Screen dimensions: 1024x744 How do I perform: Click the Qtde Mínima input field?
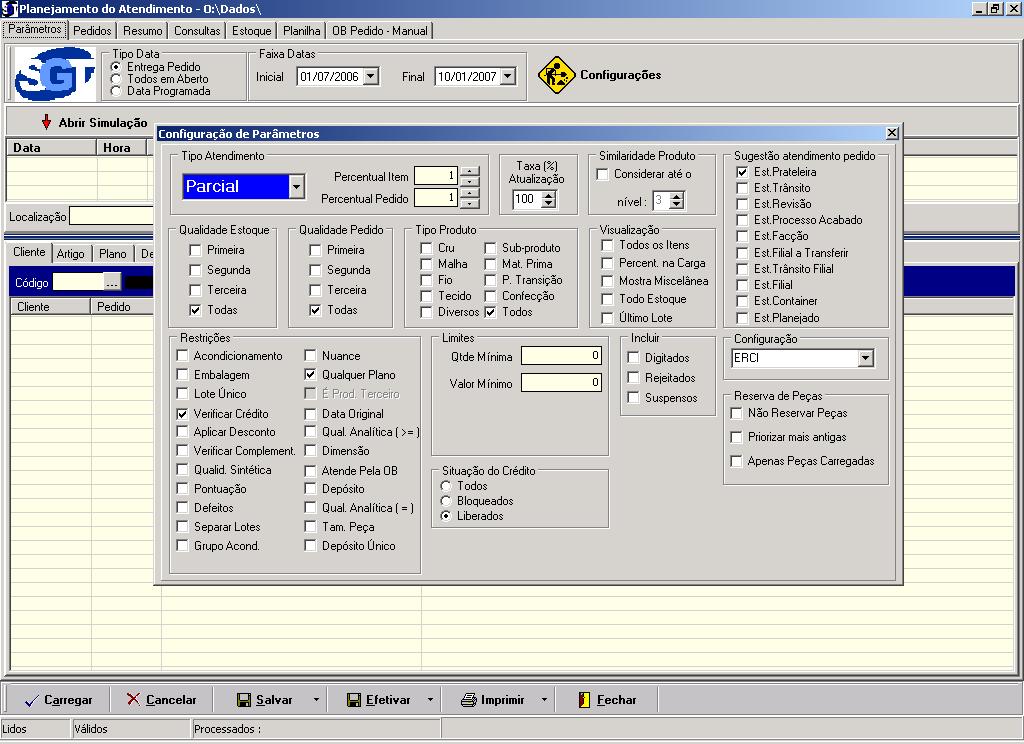pos(561,356)
